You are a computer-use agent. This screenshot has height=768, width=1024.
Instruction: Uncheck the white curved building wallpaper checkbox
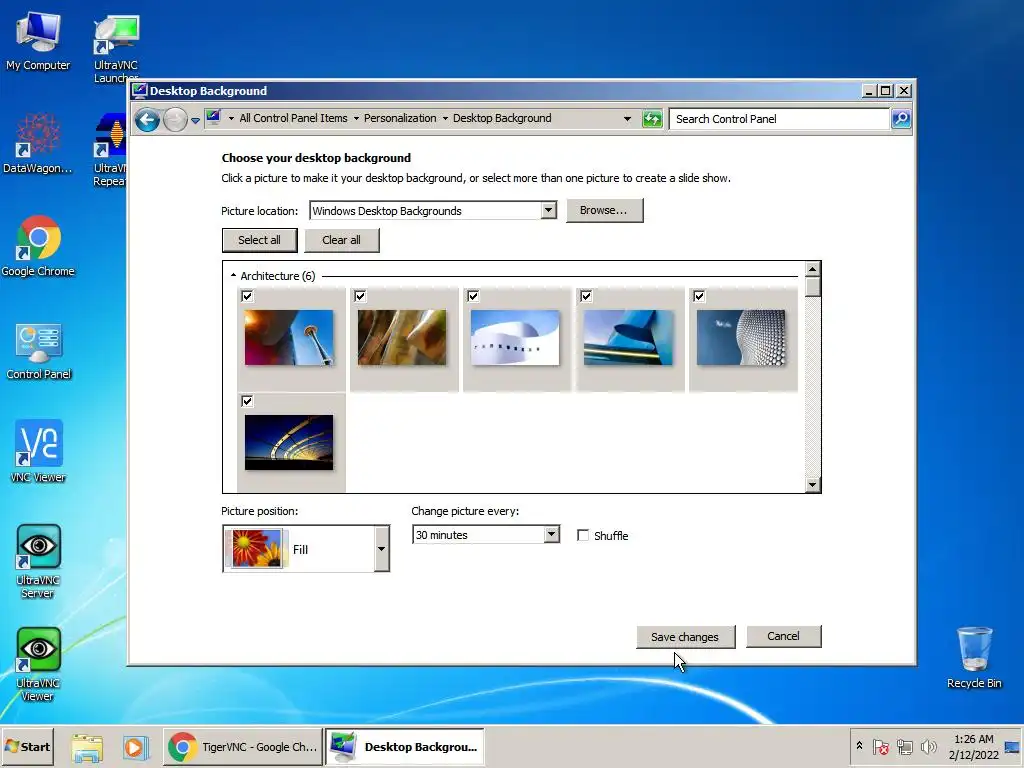coord(473,296)
